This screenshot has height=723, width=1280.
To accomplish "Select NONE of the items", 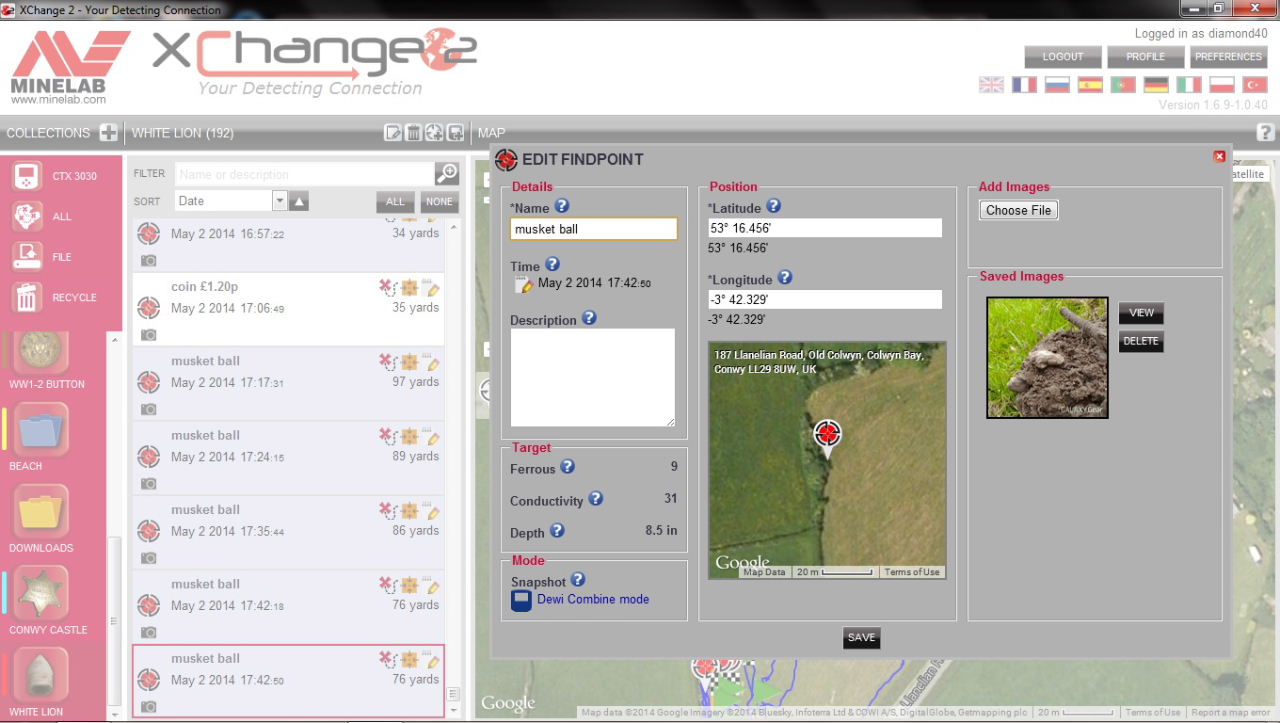I will (x=439, y=202).
